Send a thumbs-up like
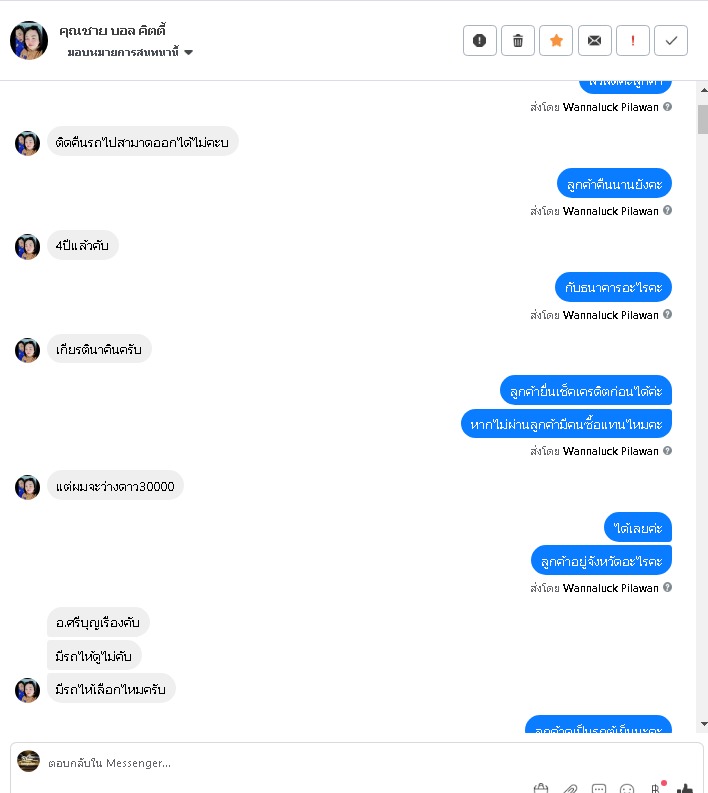The height and width of the screenshot is (793, 708). pyautogui.click(x=685, y=788)
